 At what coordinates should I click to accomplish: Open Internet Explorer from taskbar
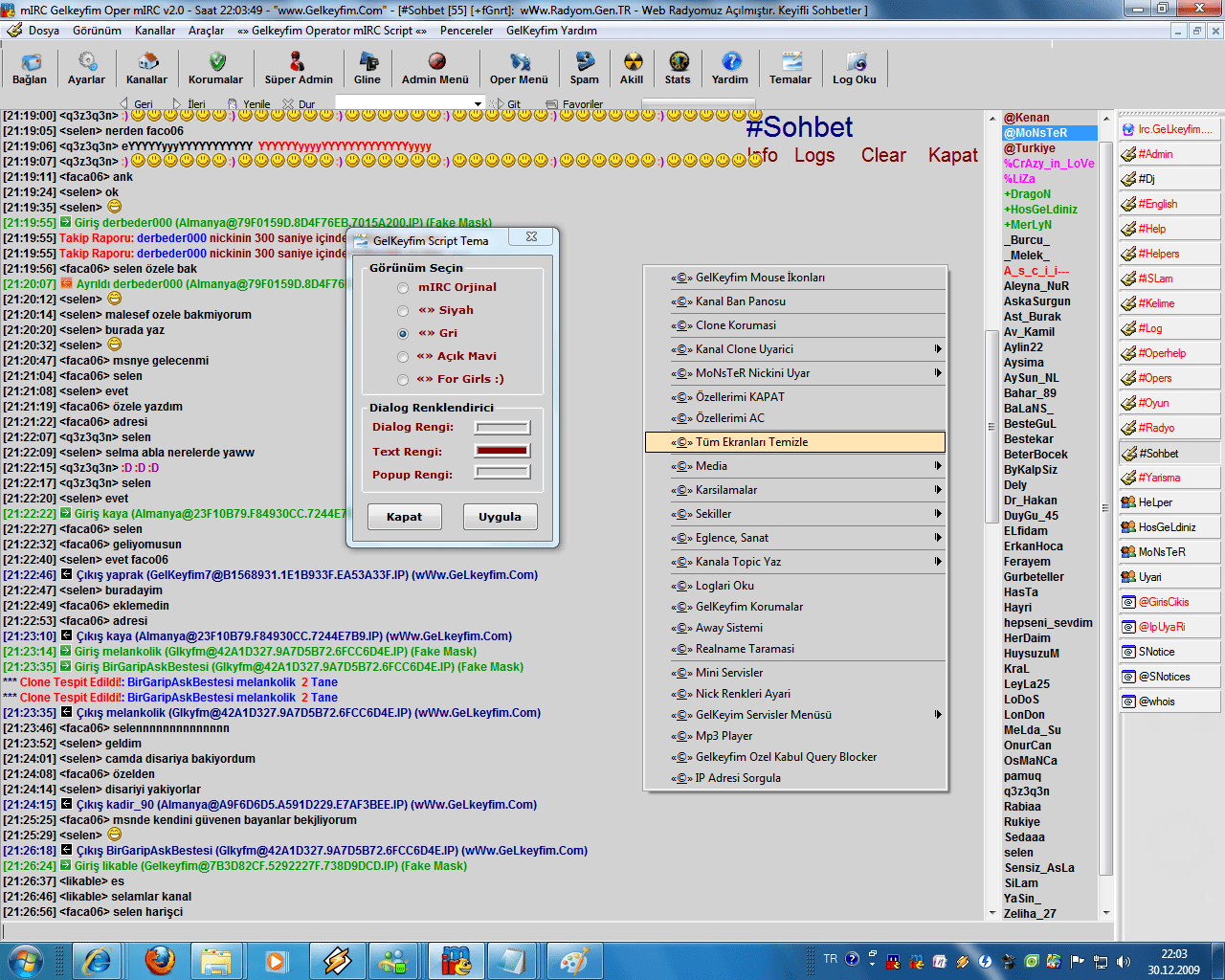tap(97, 960)
